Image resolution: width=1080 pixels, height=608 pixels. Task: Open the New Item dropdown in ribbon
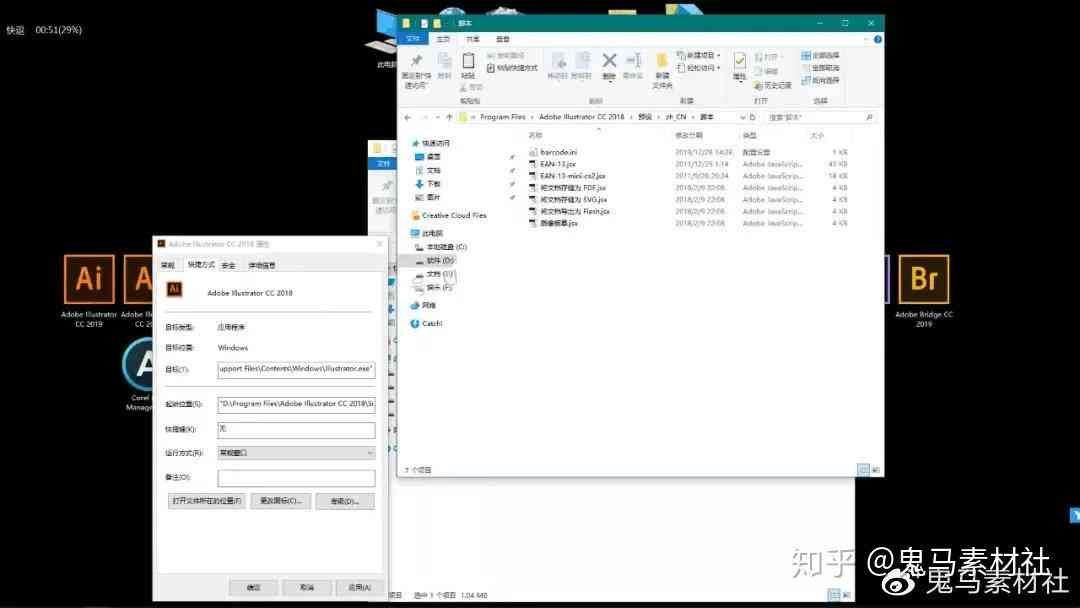point(698,55)
